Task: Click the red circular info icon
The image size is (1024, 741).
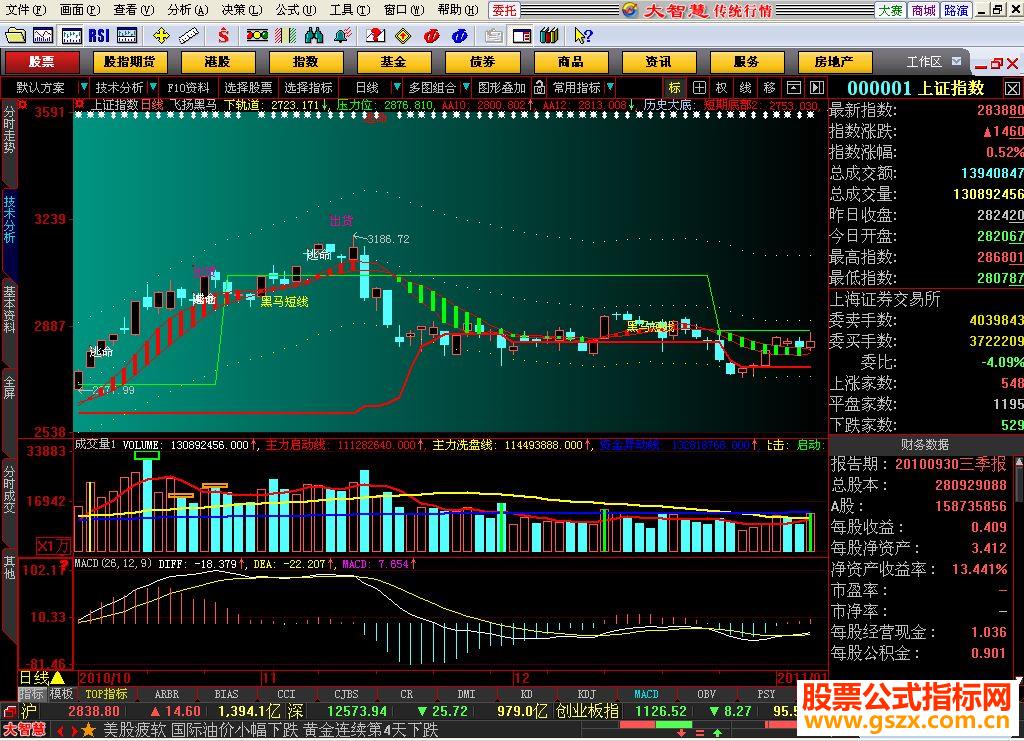Action: coord(431,35)
